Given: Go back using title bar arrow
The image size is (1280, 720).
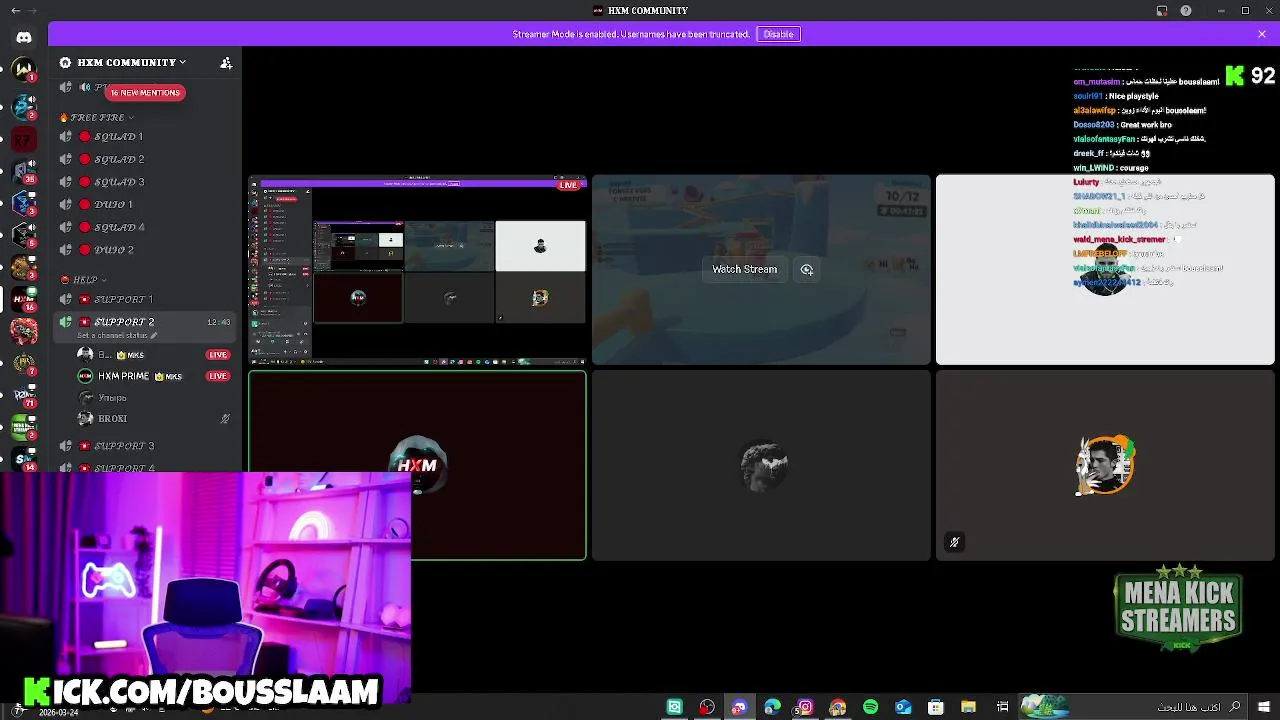Looking at the screenshot, I should pyautogui.click(x=15, y=11).
